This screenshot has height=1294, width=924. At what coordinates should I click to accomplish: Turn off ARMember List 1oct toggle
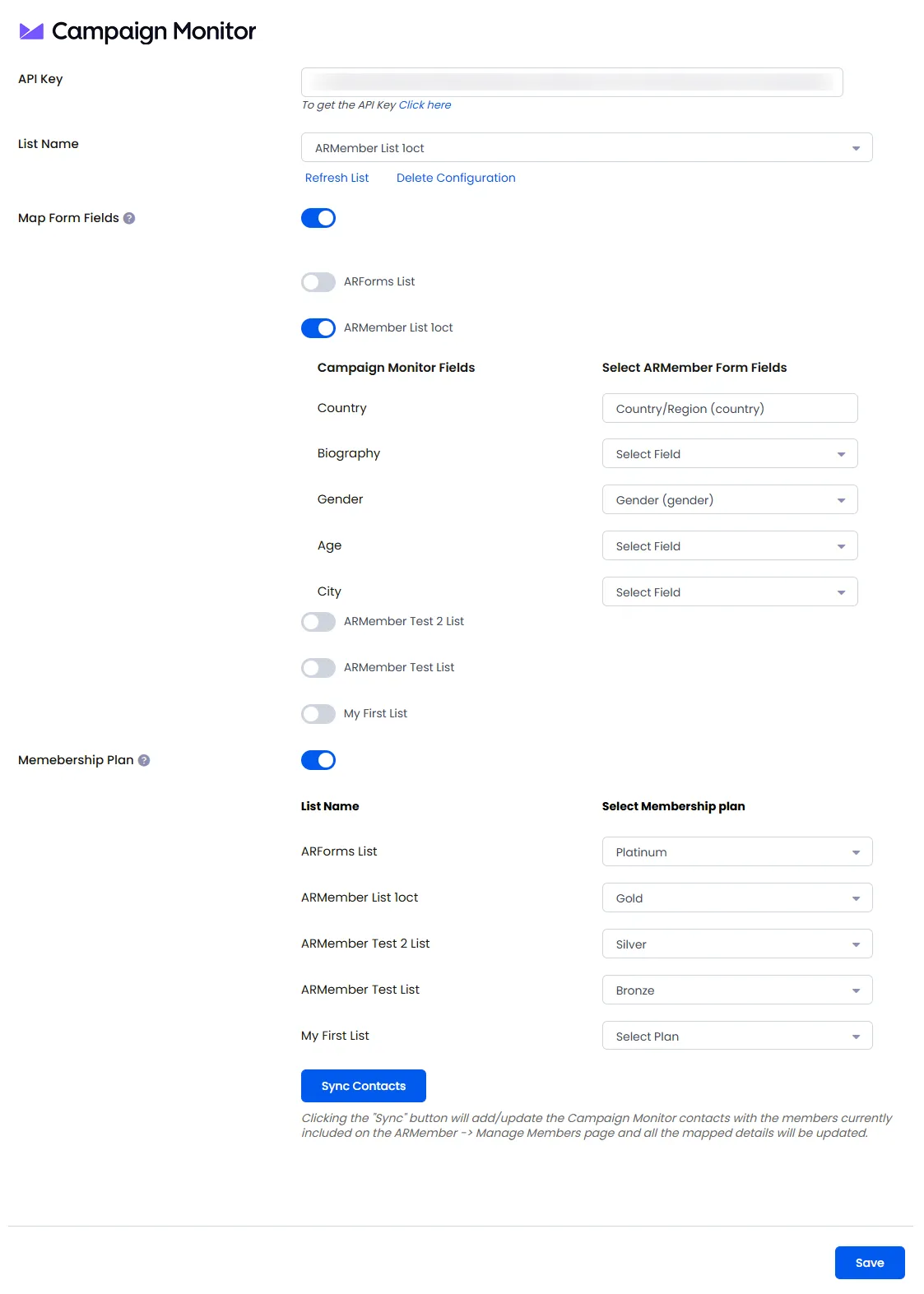[318, 328]
